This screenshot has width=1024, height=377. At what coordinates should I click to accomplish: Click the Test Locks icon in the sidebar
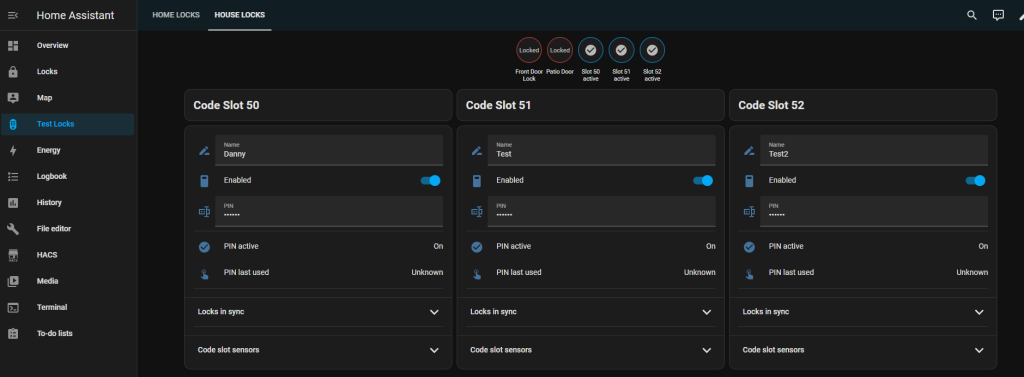[12, 123]
